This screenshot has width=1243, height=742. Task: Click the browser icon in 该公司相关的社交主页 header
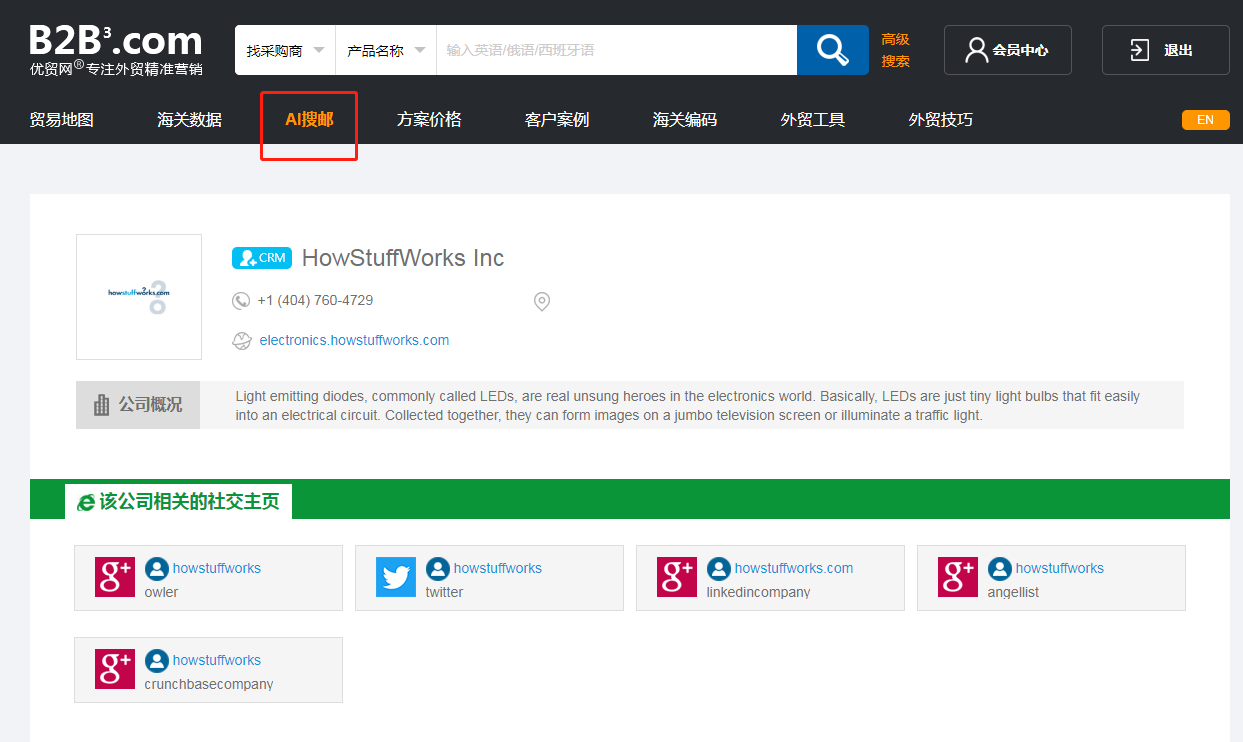tap(86, 502)
